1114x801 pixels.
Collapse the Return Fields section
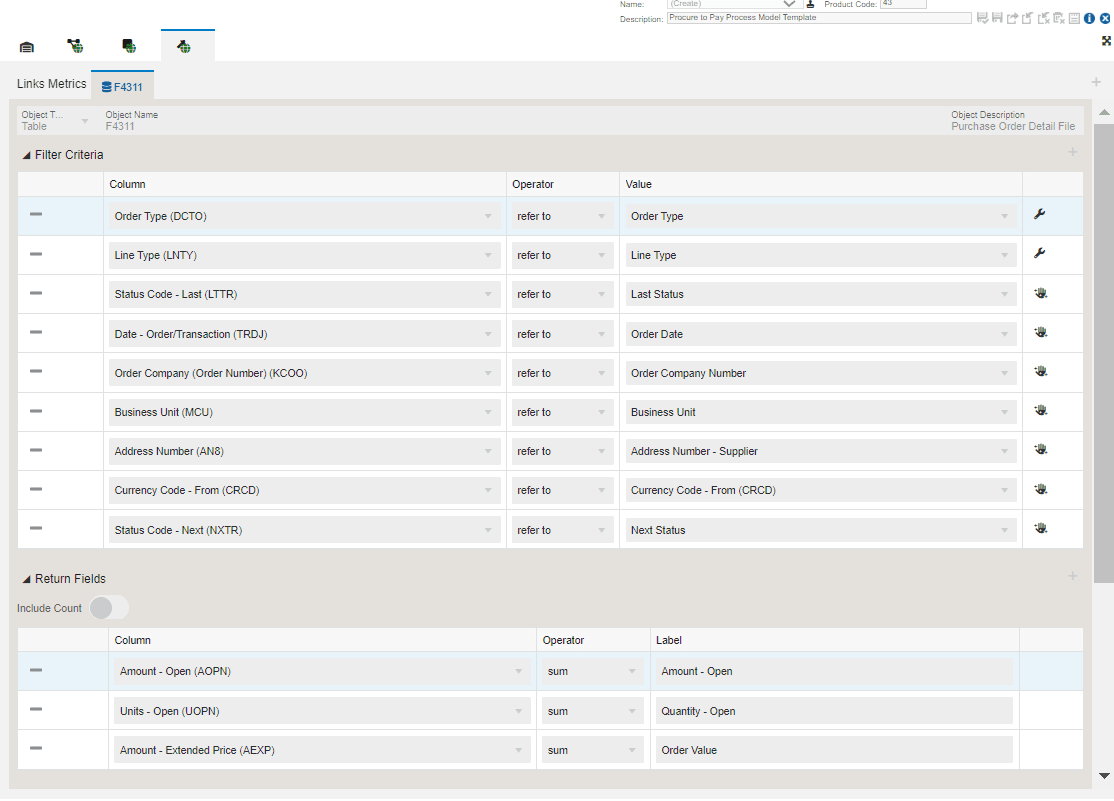(26, 579)
